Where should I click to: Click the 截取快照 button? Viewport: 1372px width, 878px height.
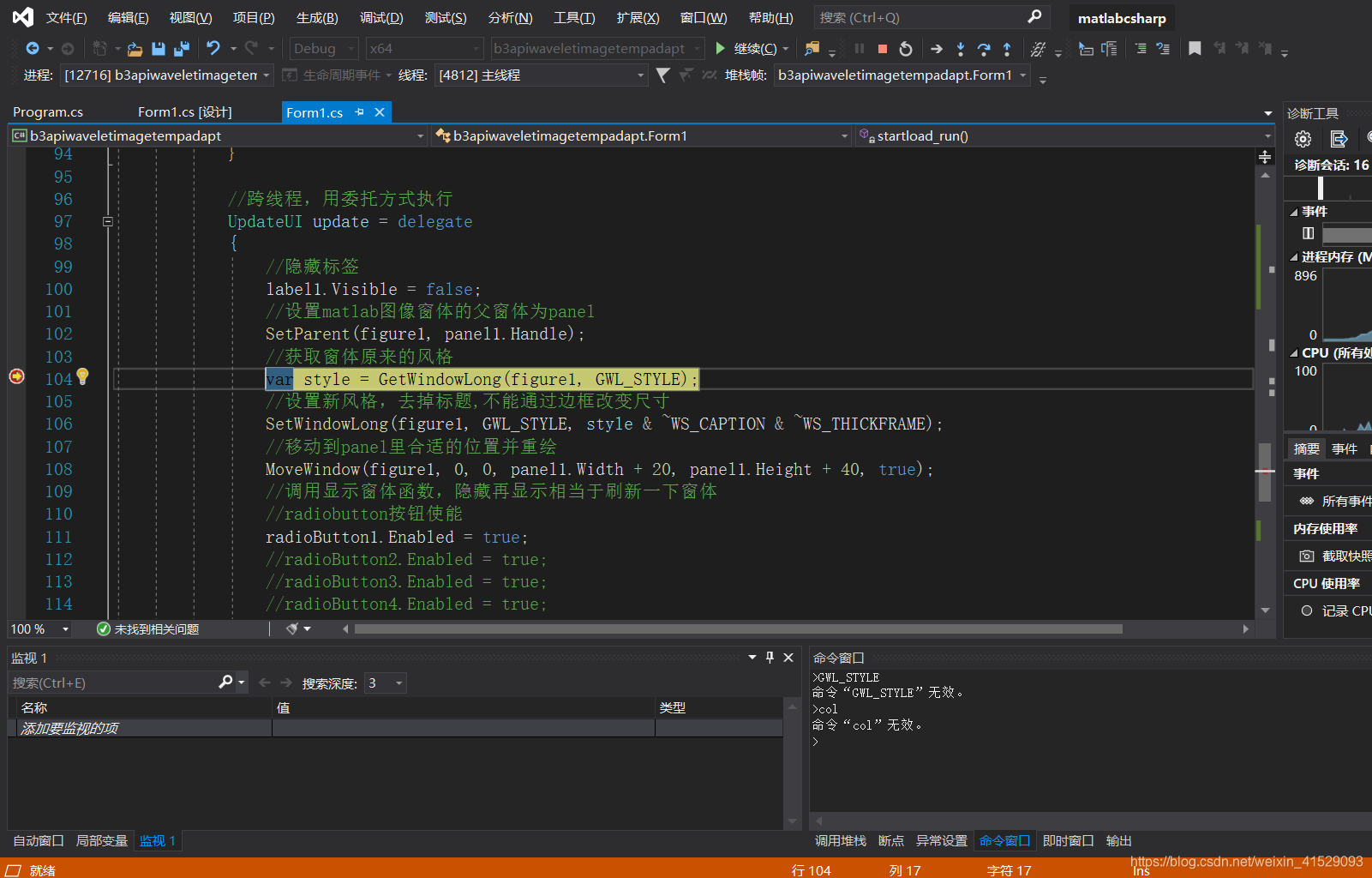click(1335, 556)
